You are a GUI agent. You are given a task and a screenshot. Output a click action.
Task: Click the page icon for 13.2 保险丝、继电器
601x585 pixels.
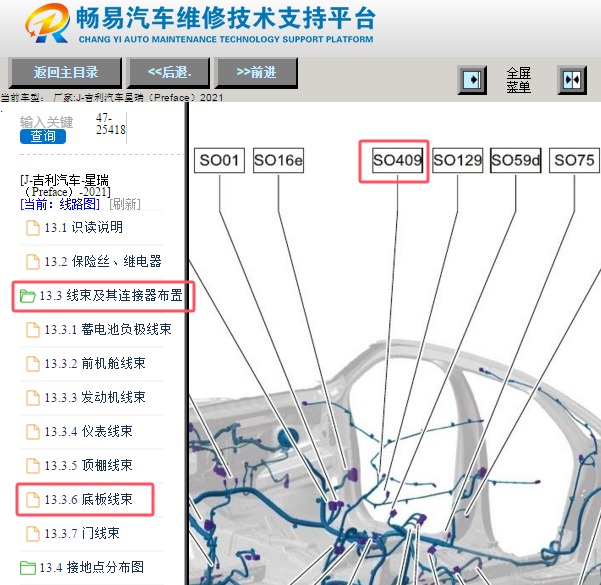point(33,262)
